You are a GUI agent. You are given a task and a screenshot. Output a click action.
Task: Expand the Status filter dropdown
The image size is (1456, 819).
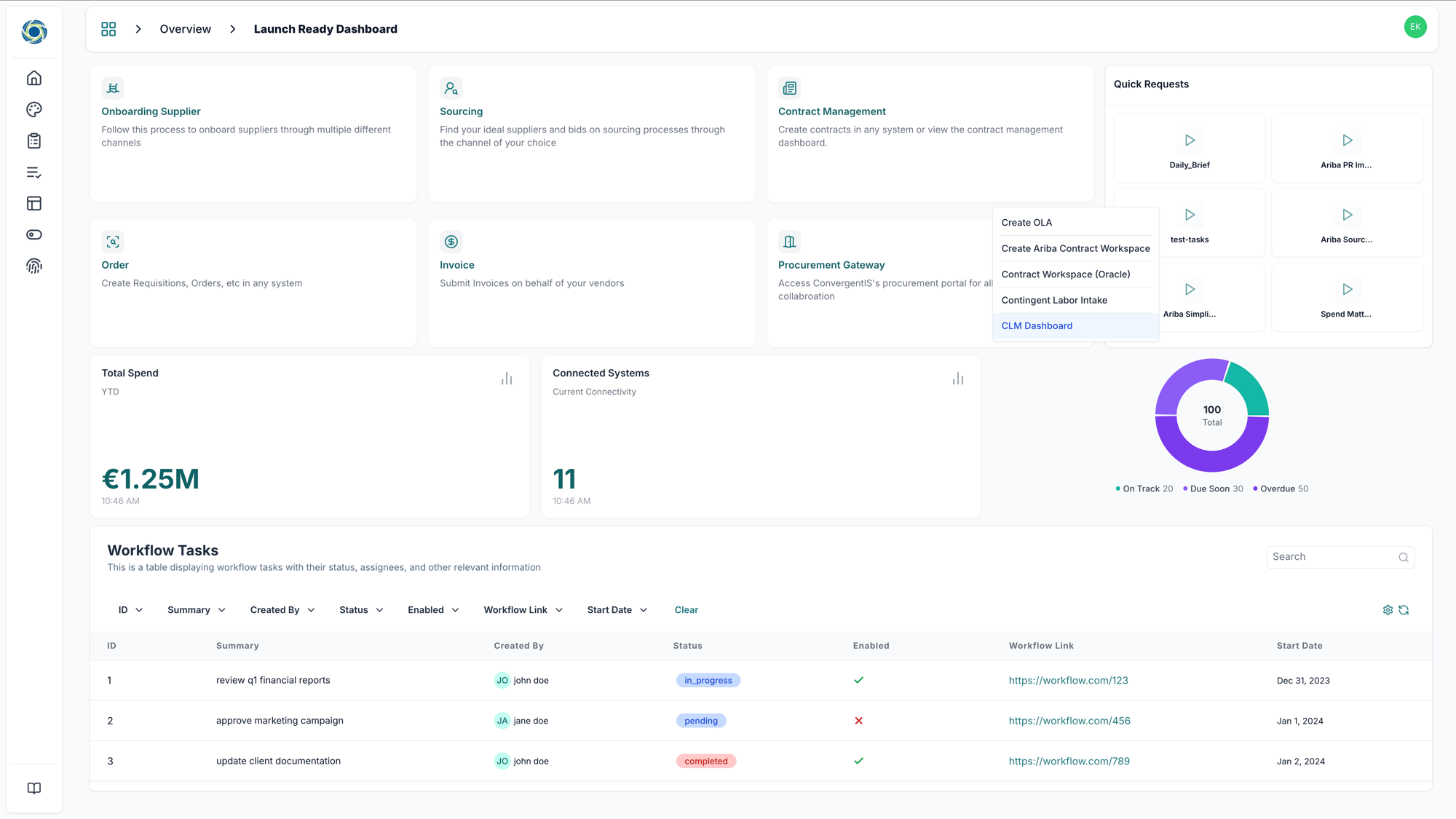(x=361, y=610)
